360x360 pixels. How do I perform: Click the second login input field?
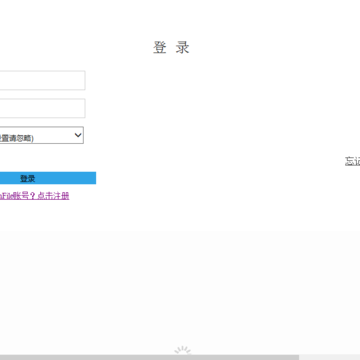coord(42,108)
